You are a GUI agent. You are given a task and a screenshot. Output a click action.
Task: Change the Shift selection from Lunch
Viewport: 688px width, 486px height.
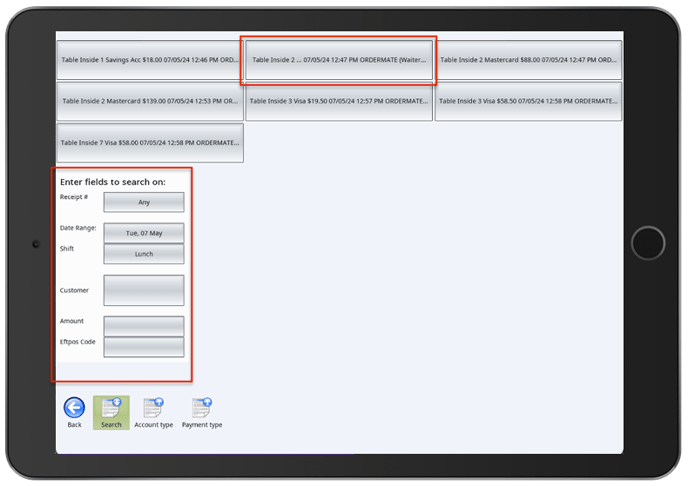pyautogui.click(x=144, y=254)
